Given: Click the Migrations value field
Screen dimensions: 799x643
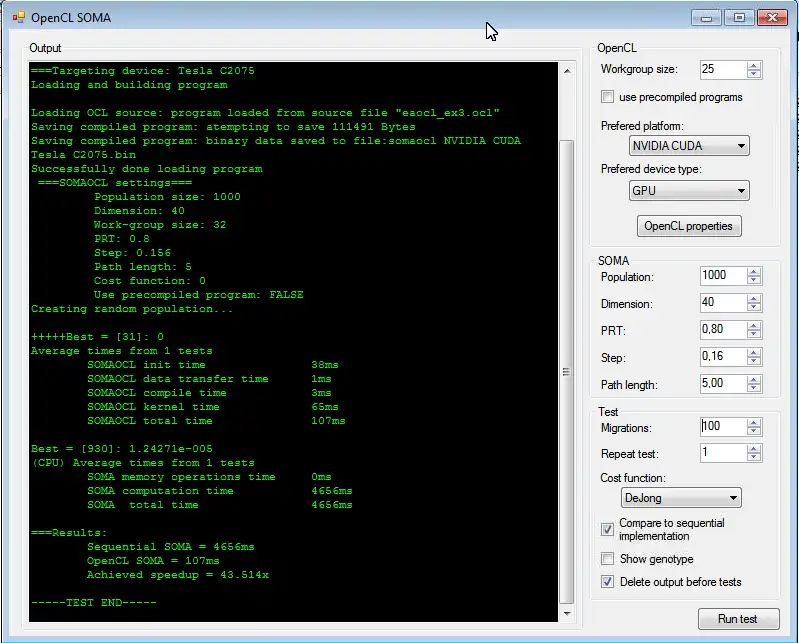Looking at the screenshot, I should coord(723,426).
